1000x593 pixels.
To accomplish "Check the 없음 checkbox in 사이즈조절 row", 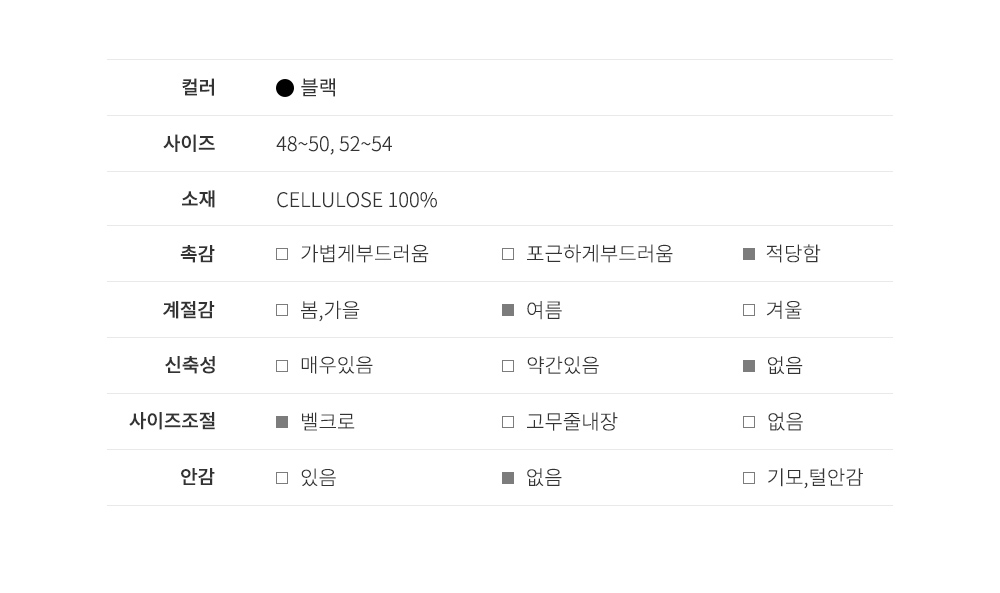I will (x=749, y=422).
